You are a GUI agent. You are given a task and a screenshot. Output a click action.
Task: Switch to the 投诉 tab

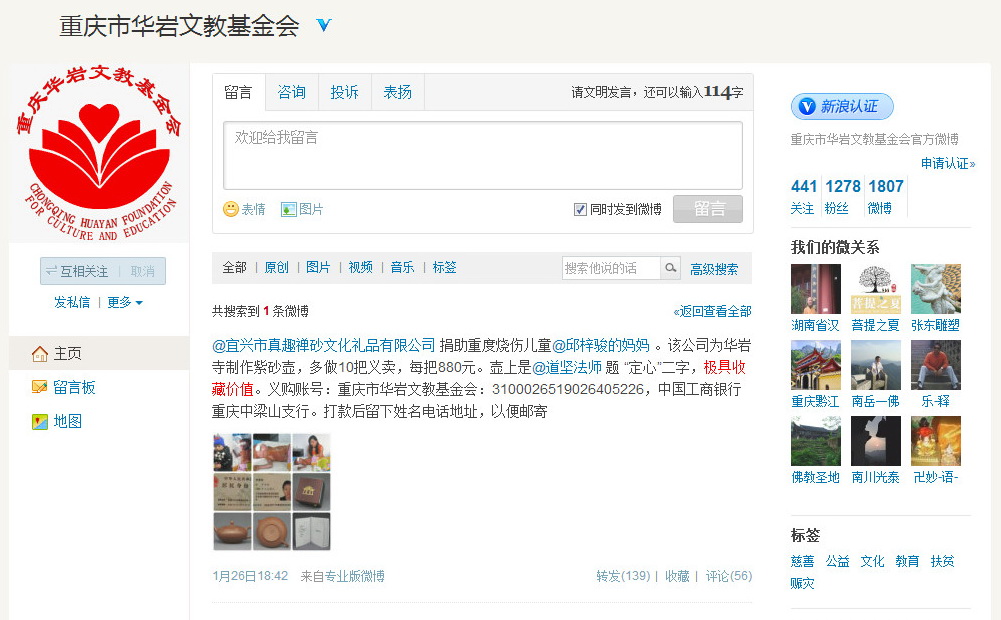coord(344,93)
